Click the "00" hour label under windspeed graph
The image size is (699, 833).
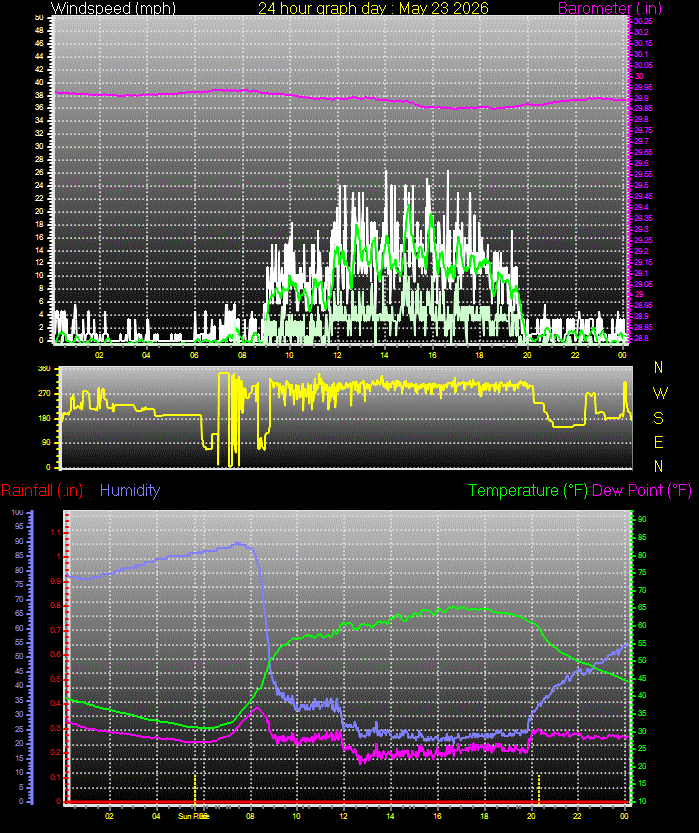(x=623, y=355)
